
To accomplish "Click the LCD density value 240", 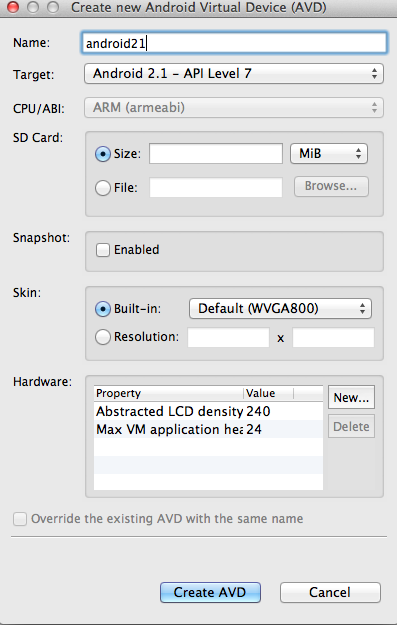I will point(258,411).
